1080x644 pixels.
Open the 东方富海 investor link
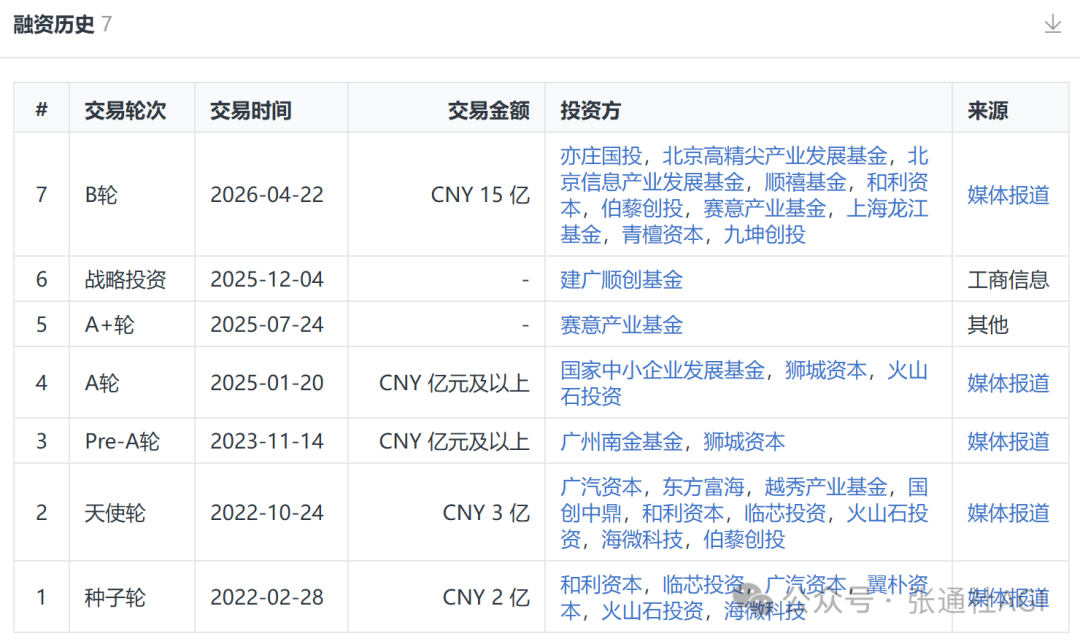click(703, 487)
